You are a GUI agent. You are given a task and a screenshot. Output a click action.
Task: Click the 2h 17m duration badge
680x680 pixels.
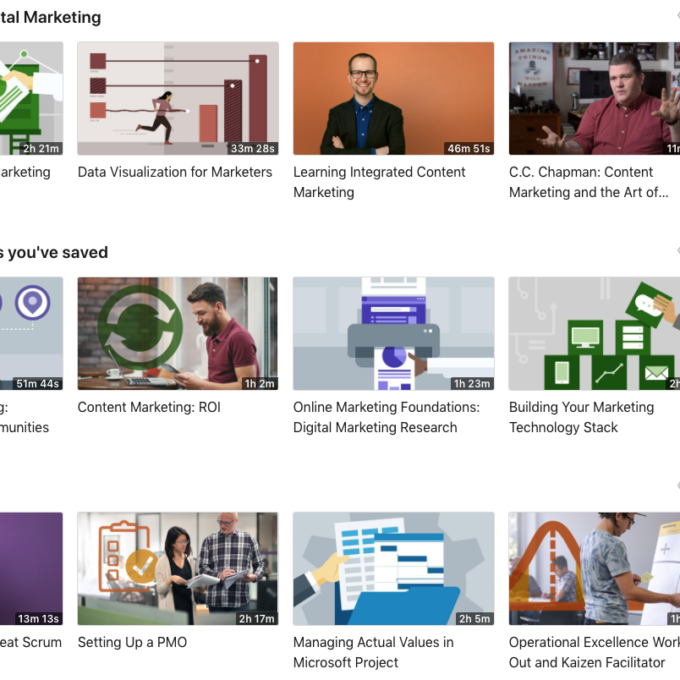(256, 619)
